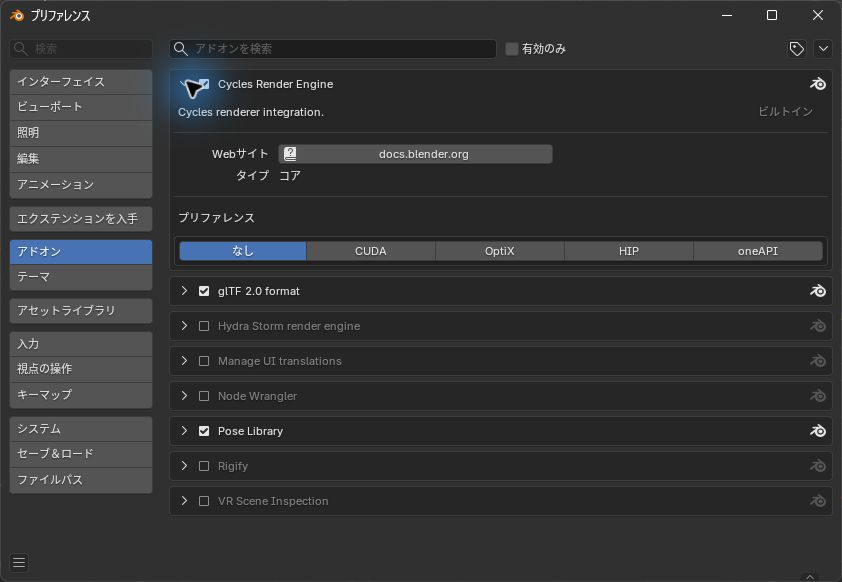Viewport: 842px width, 582px height.
Task: Open the アセットライブラリ section
Action: coord(81,311)
